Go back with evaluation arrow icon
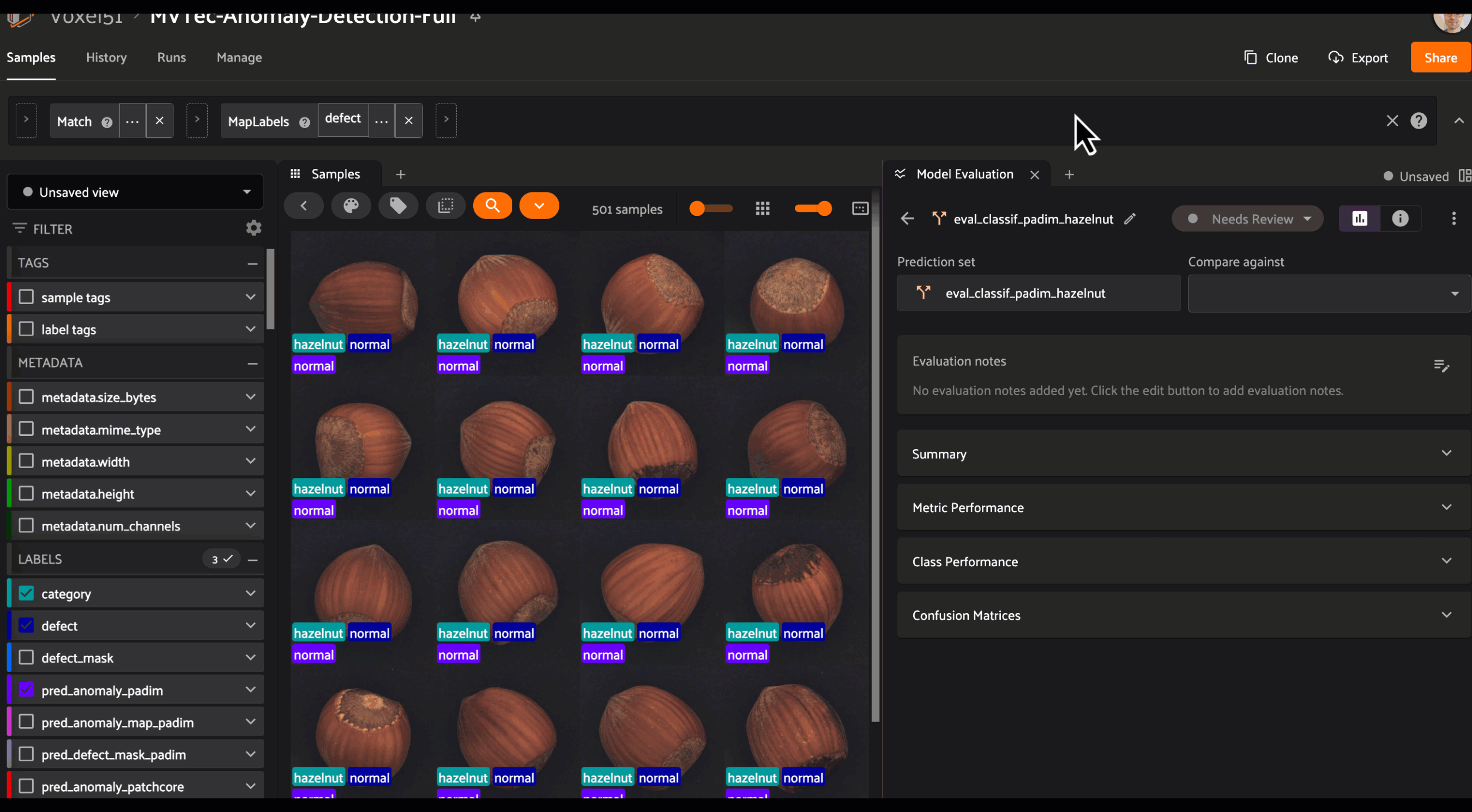 907,219
